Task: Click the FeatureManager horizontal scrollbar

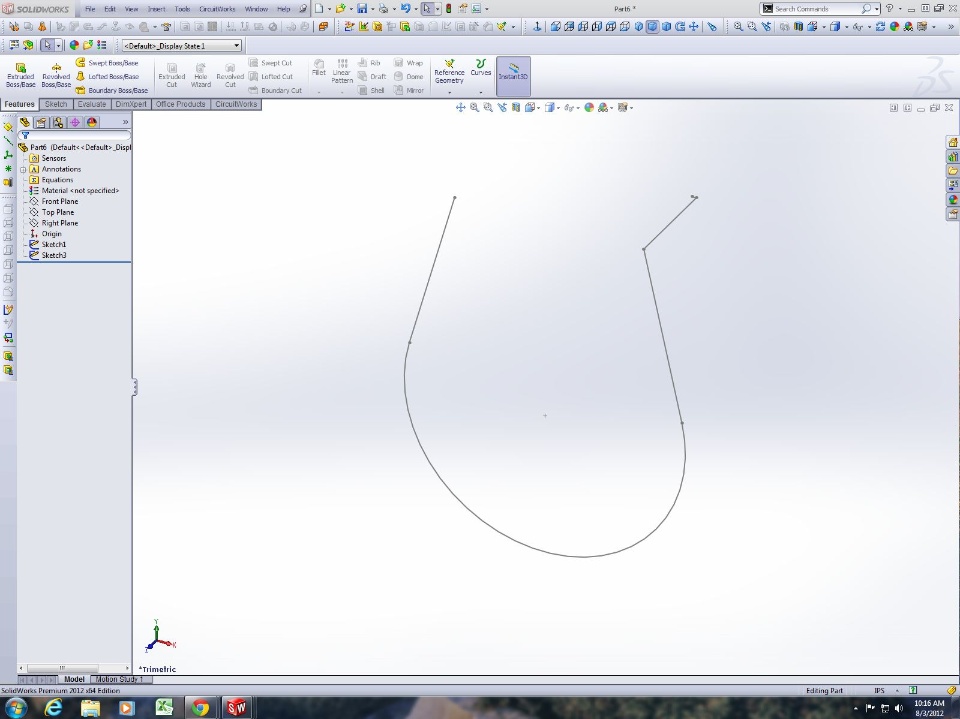Action: (x=74, y=668)
